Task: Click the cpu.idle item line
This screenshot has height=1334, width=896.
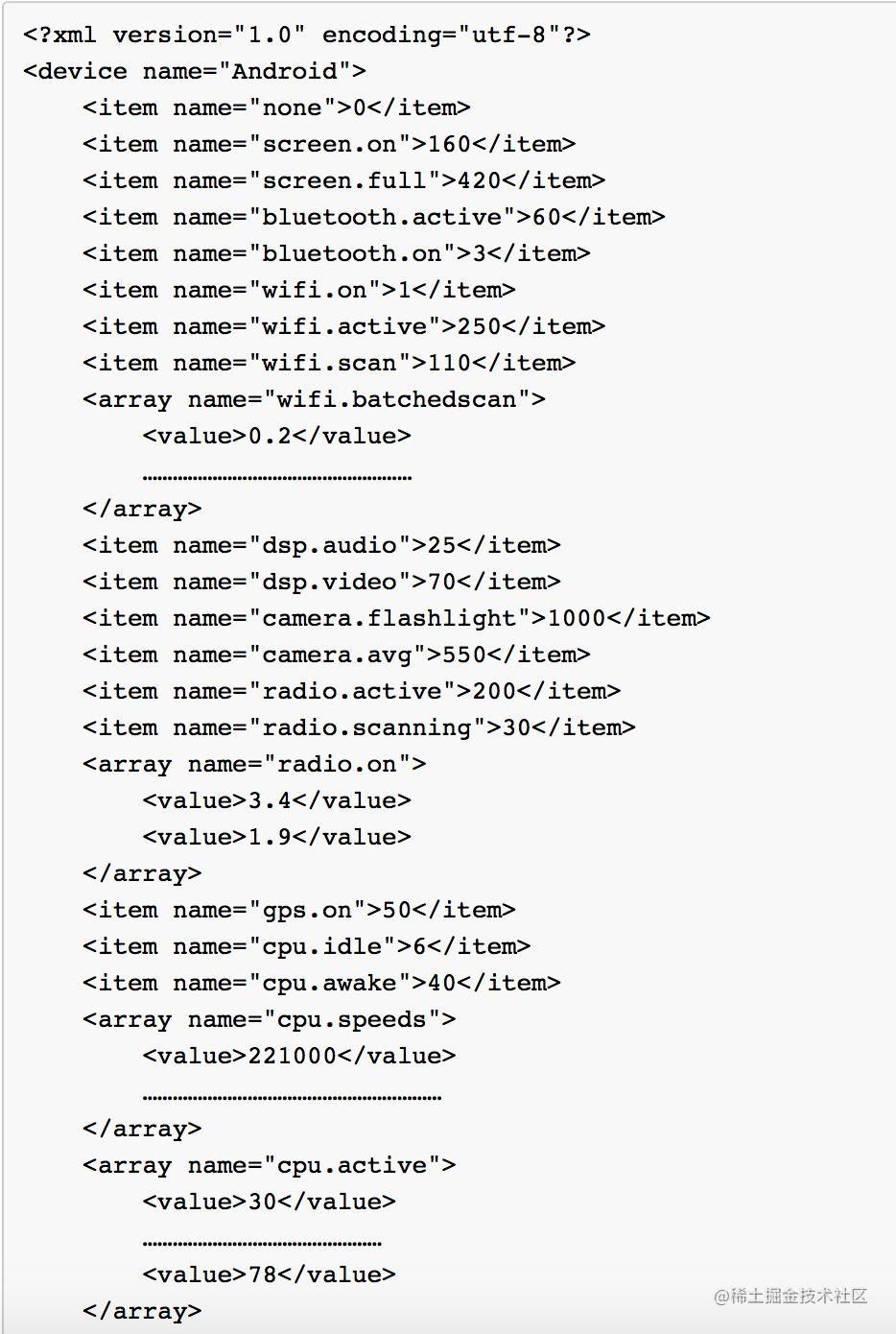Action: tap(307, 946)
